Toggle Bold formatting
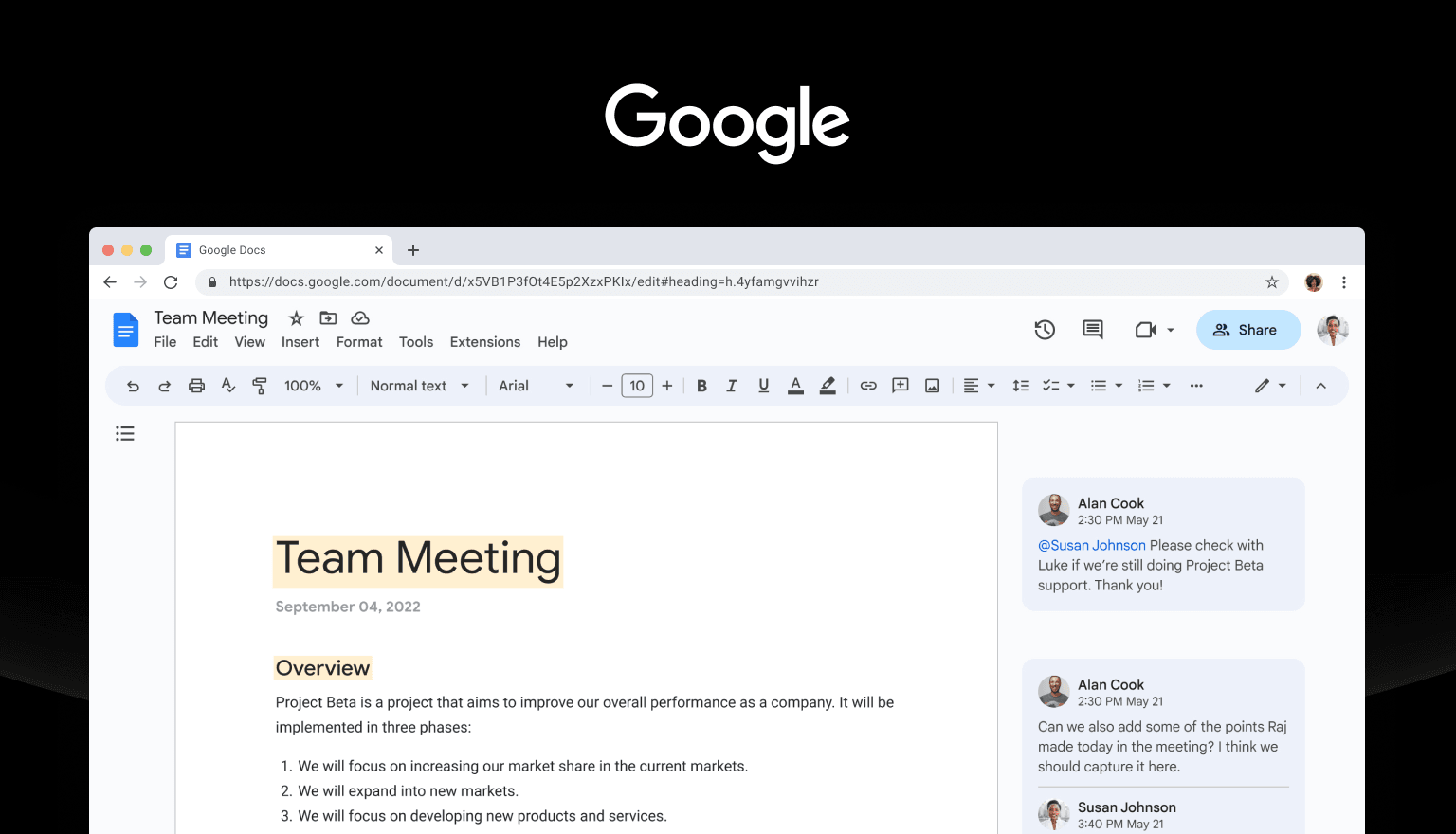This screenshot has height=834, width=1456. tap(701, 386)
